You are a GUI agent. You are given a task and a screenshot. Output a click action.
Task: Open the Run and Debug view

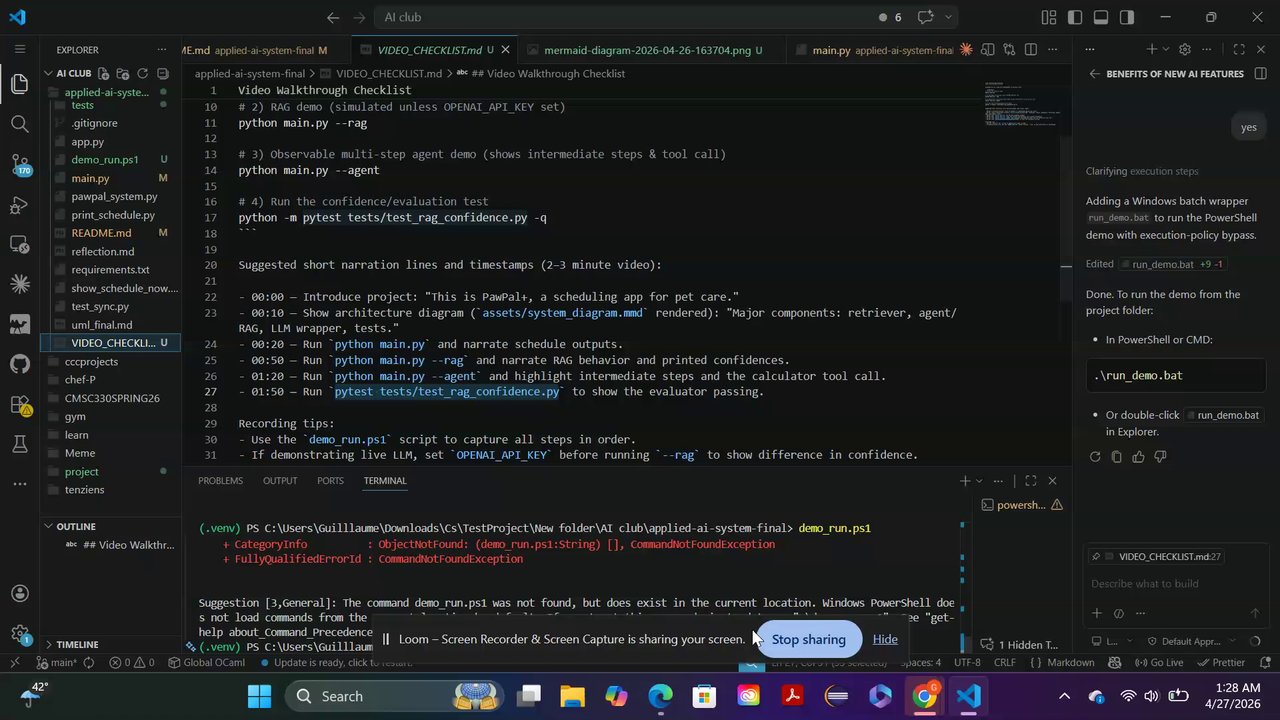(x=19, y=205)
